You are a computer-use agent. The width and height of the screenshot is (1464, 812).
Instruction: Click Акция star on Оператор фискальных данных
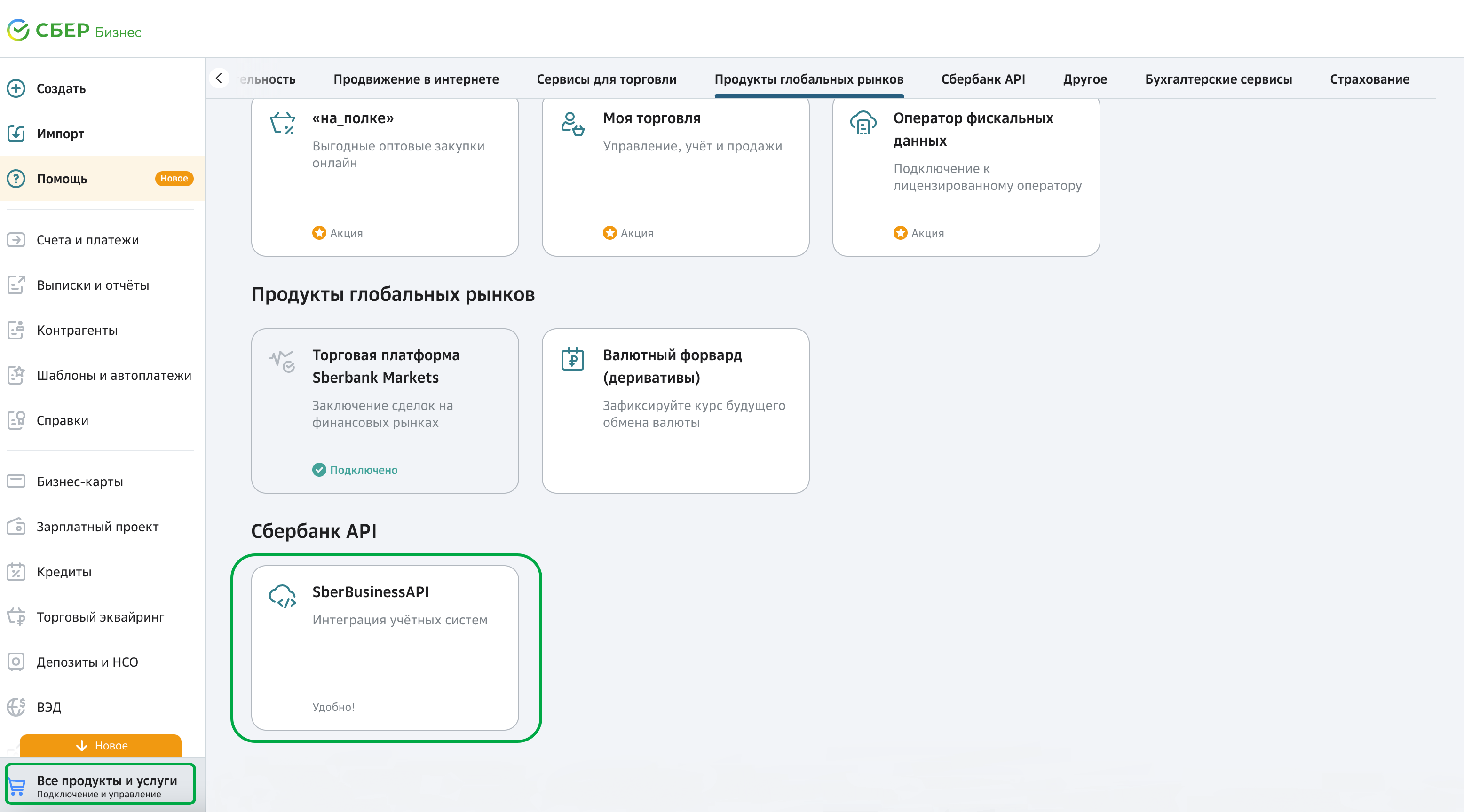(x=900, y=233)
